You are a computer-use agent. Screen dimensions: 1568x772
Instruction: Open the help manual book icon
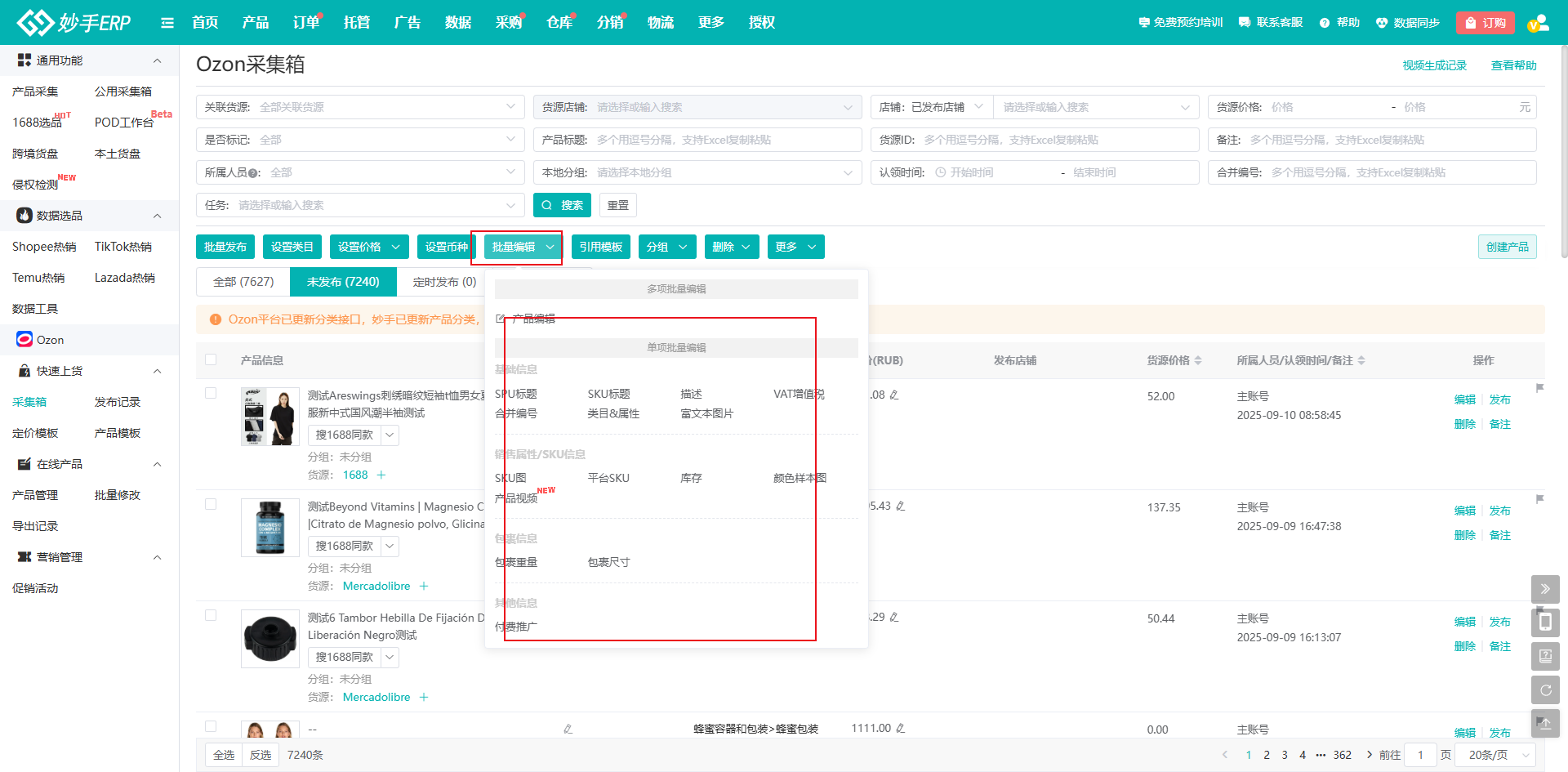[1545, 656]
